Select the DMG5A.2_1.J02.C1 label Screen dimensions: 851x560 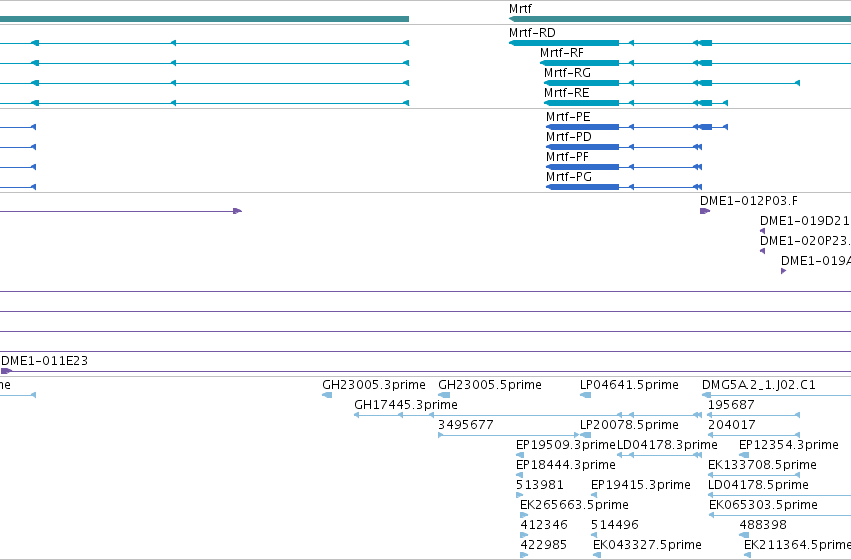pos(758,385)
